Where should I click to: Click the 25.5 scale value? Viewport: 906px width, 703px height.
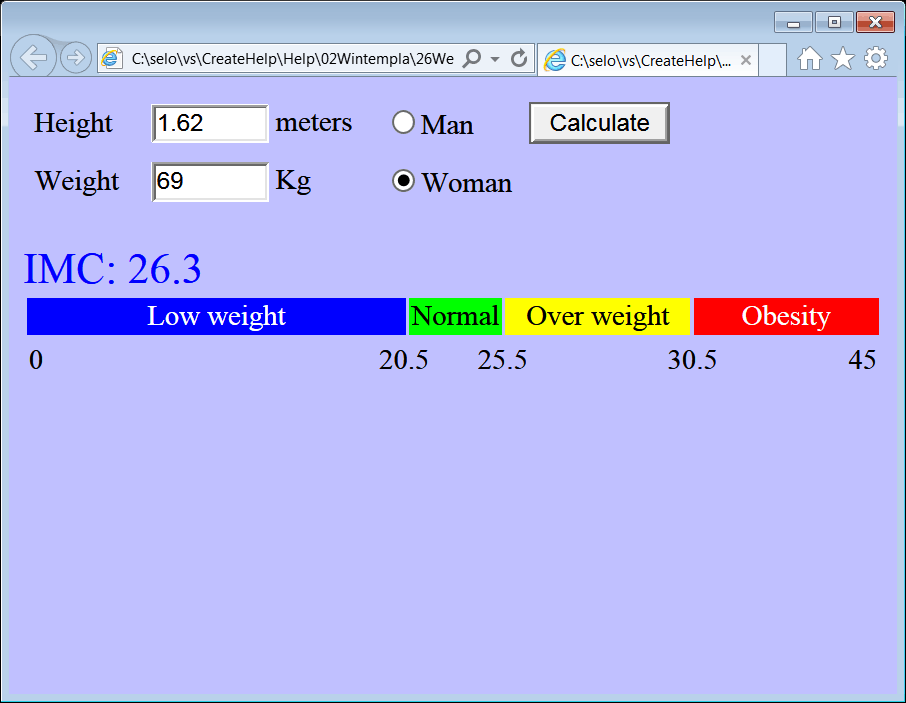pos(502,360)
